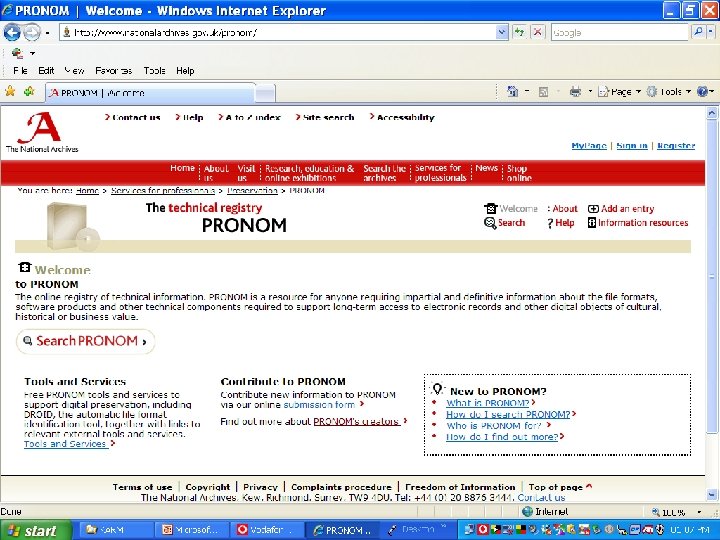Click the vertical scrollbar up arrow
The image size is (720, 540).
coord(712,112)
